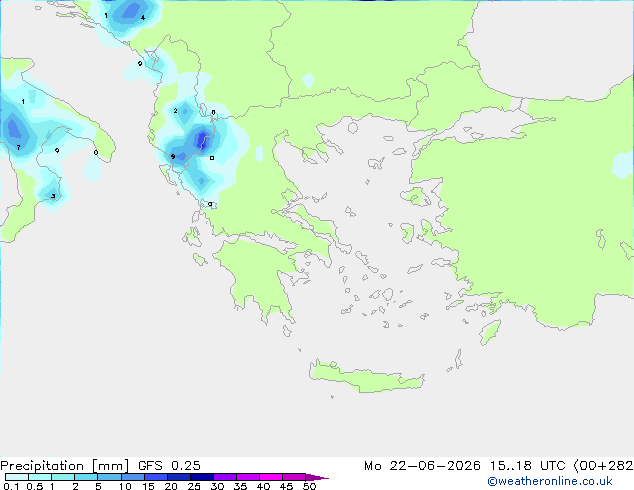
Task: Click the 40–45 mm magenta legend swatch
Action: pos(271,477)
